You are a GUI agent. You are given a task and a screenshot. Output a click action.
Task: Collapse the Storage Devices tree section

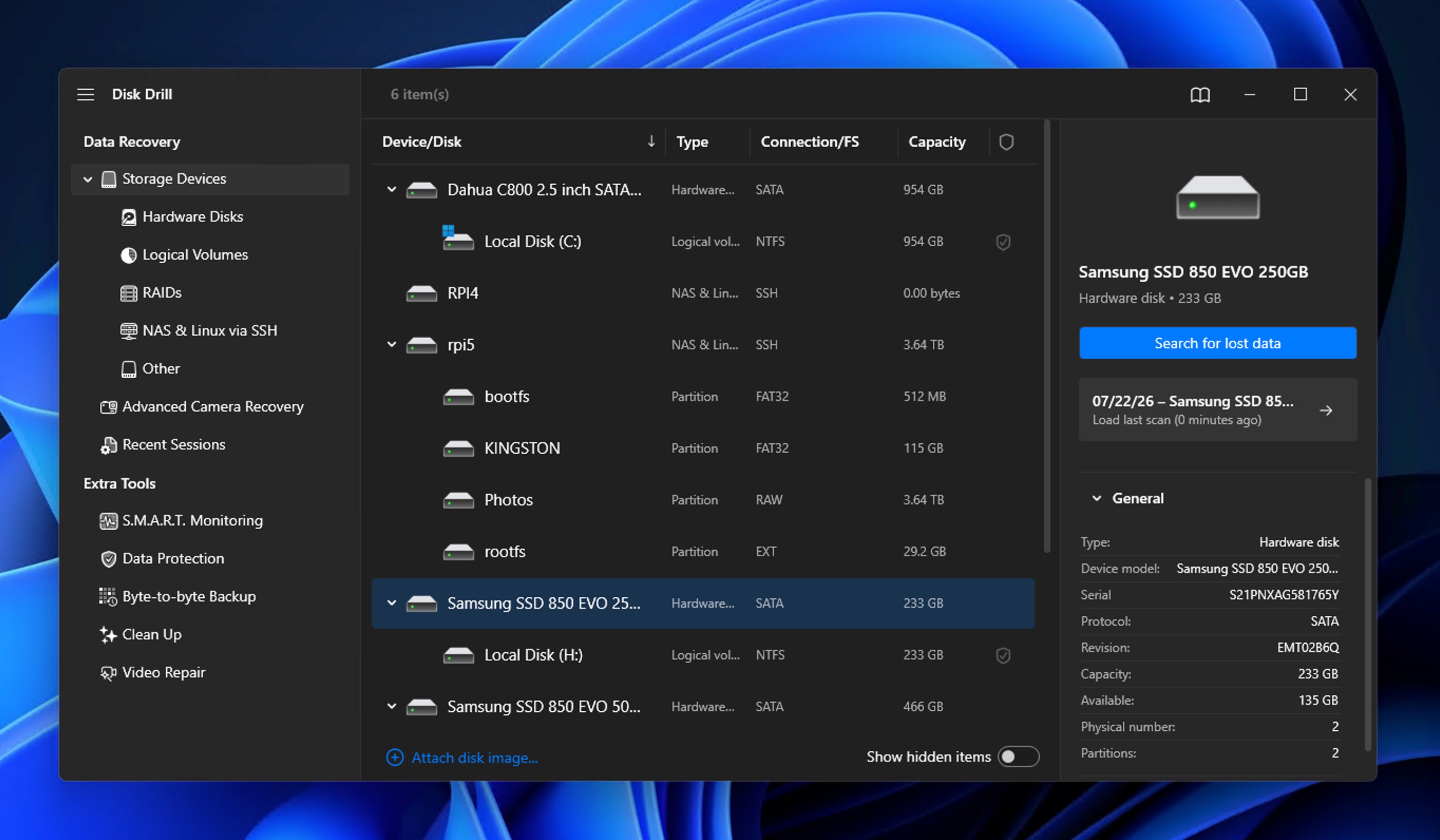pos(88,179)
